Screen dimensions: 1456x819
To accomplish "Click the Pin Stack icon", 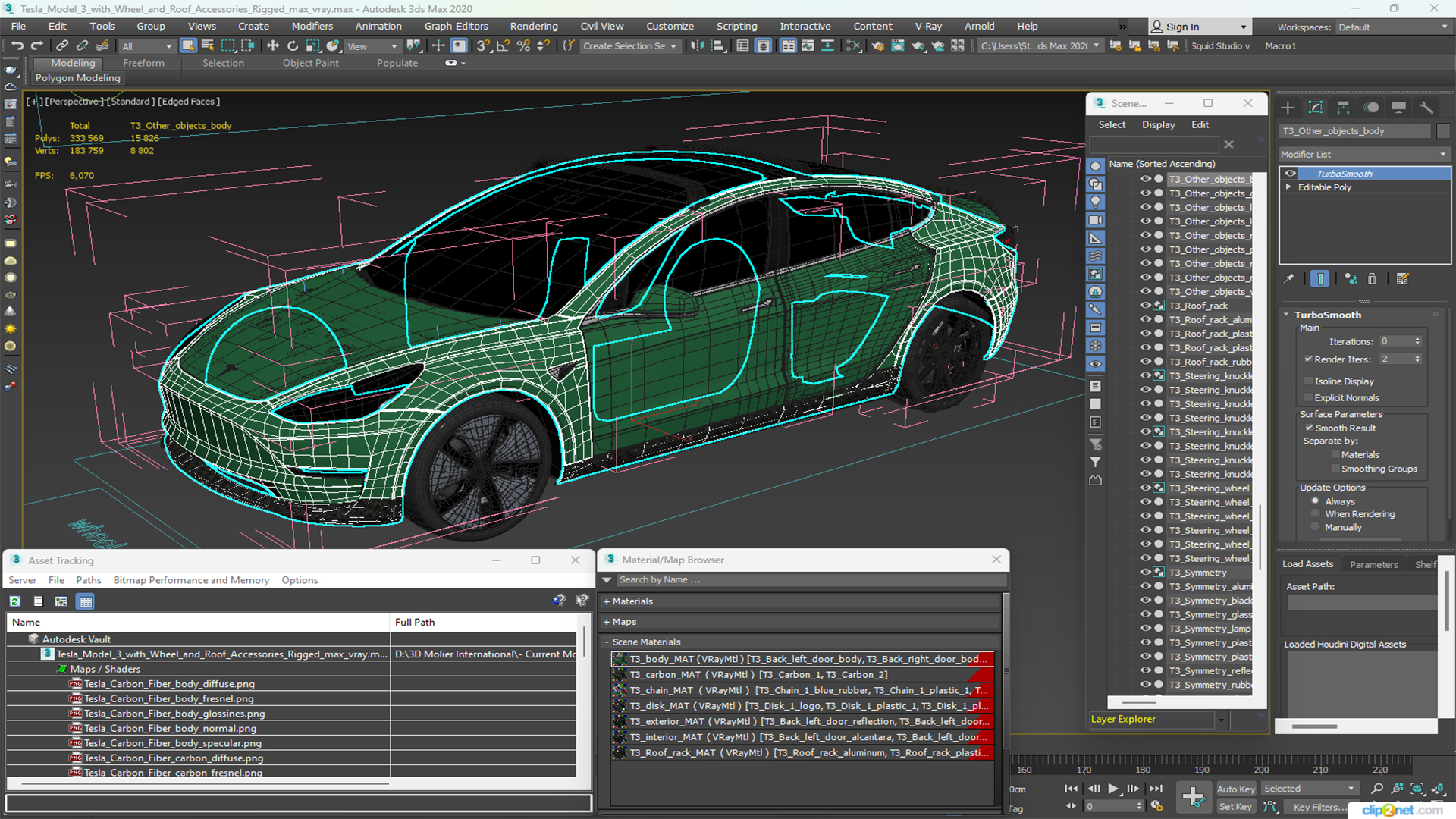I will tap(1289, 279).
